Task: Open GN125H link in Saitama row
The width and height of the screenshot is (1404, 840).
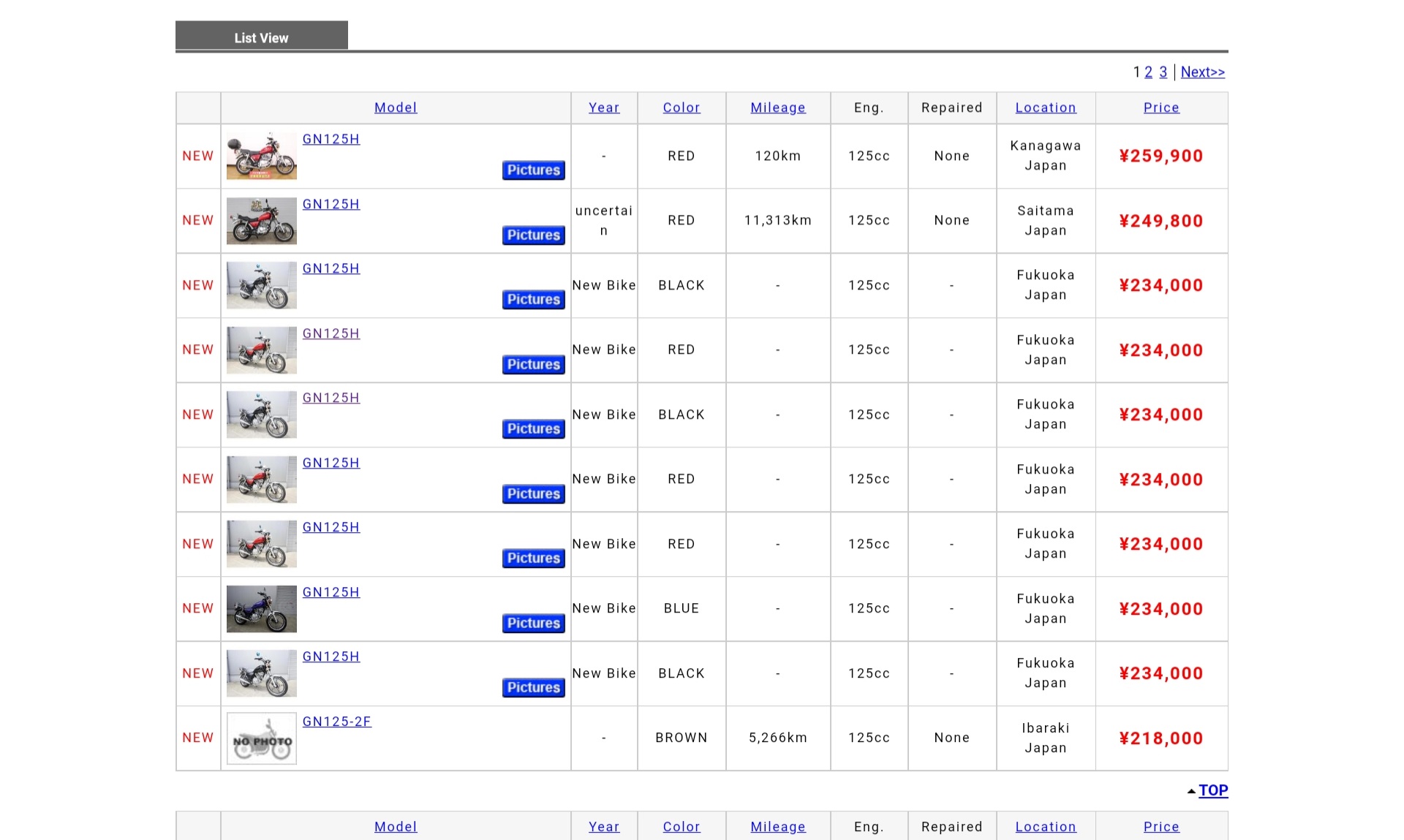Action: [x=331, y=204]
